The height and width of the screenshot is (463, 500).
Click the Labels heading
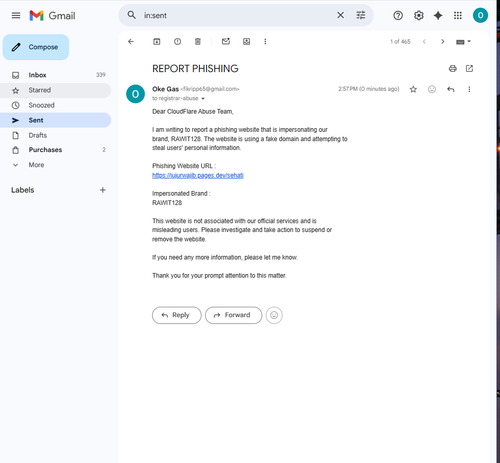[23, 190]
